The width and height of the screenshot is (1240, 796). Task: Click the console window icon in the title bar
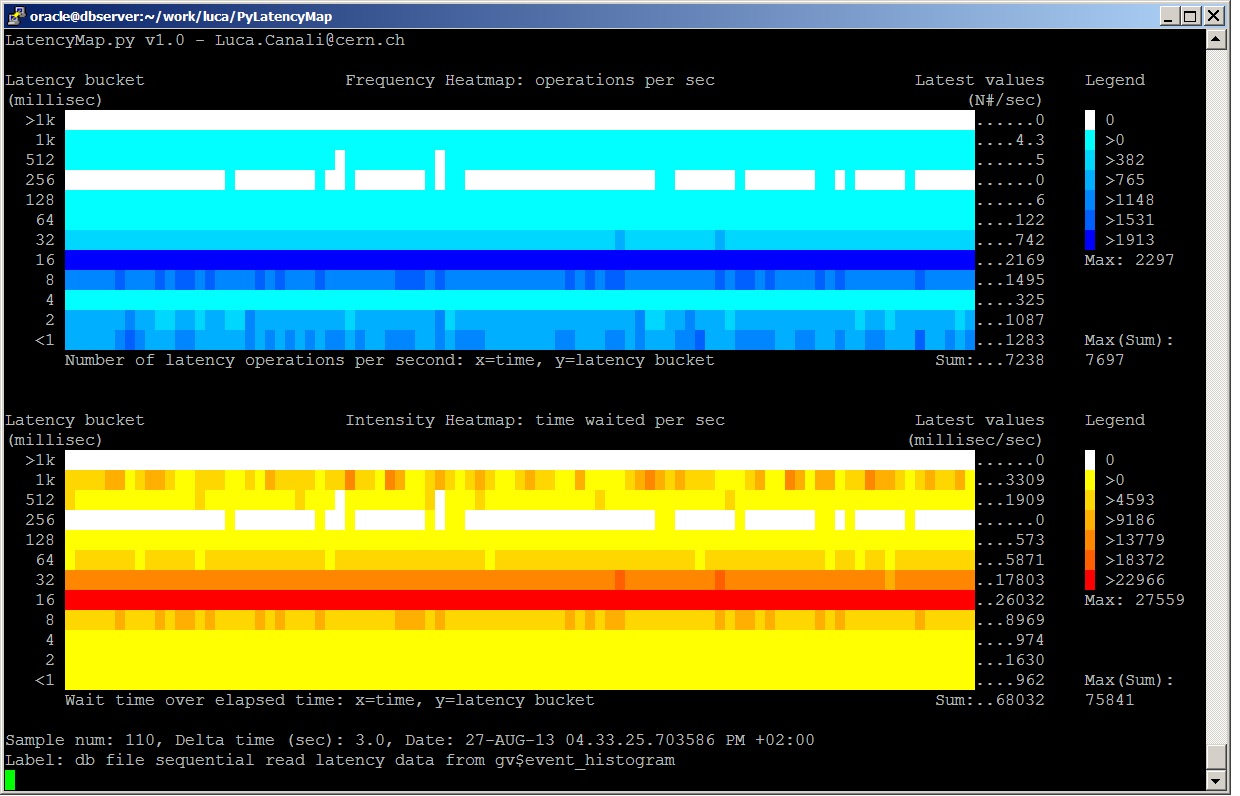point(15,15)
